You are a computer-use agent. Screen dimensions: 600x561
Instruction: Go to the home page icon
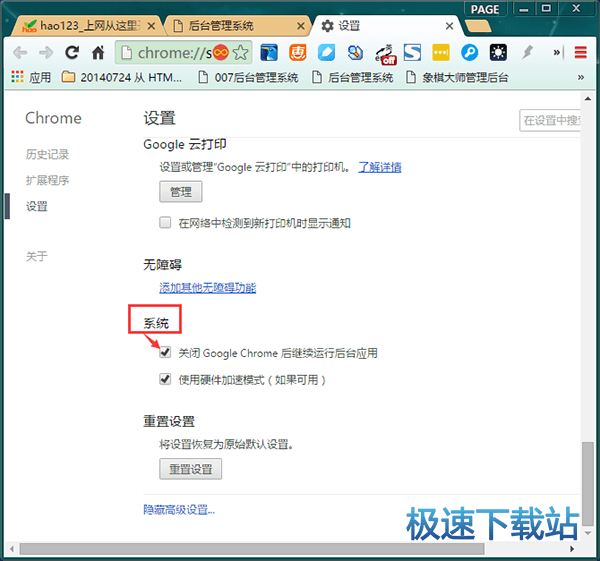pos(98,52)
